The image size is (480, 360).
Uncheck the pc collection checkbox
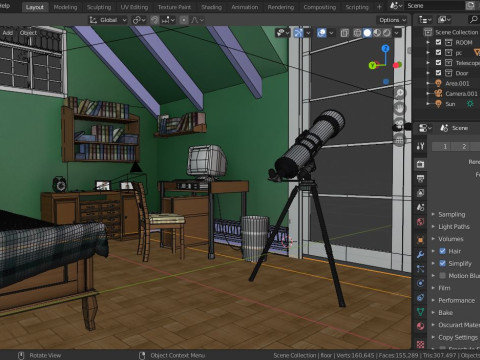coord(438,52)
